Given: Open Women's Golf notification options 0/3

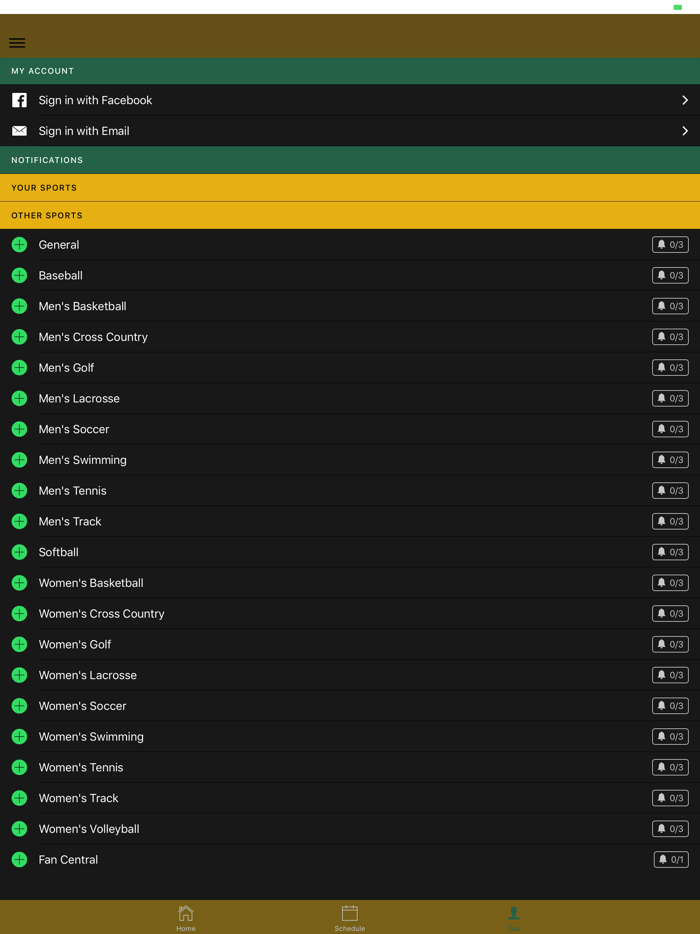Looking at the screenshot, I should pyautogui.click(x=670, y=645).
